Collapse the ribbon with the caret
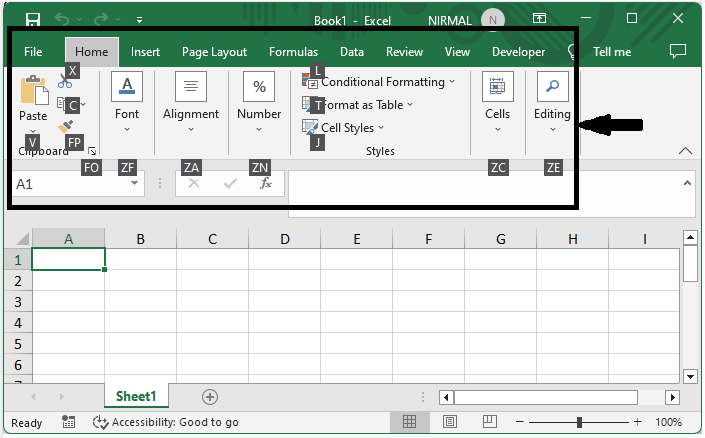Screen dimensions: 705x438 pos(685,151)
